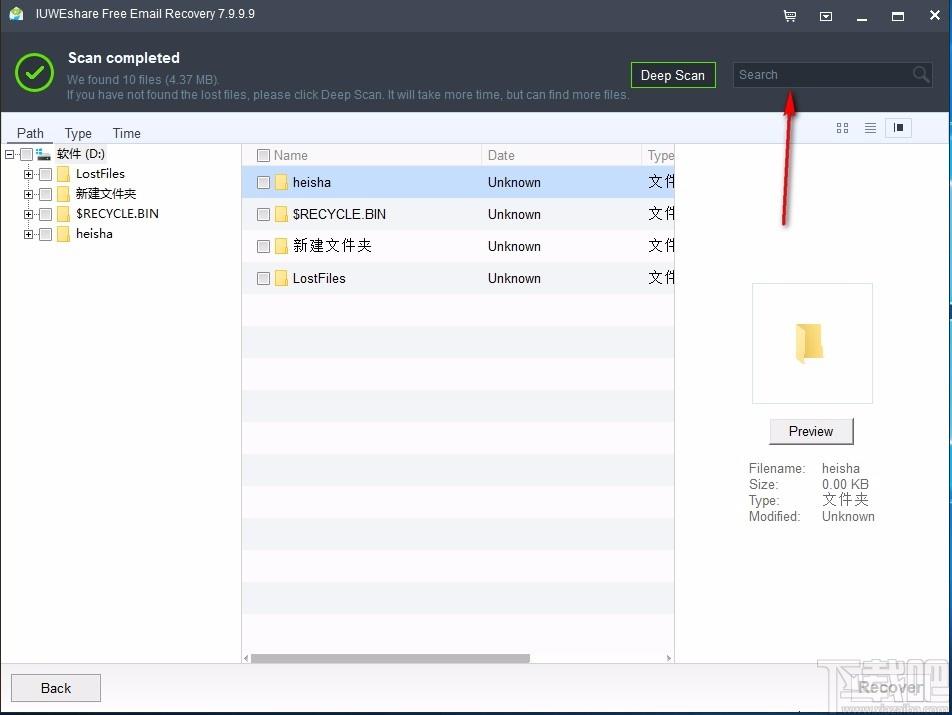Select the LostFiles name in list
This screenshot has height=715, width=952.
(x=319, y=278)
